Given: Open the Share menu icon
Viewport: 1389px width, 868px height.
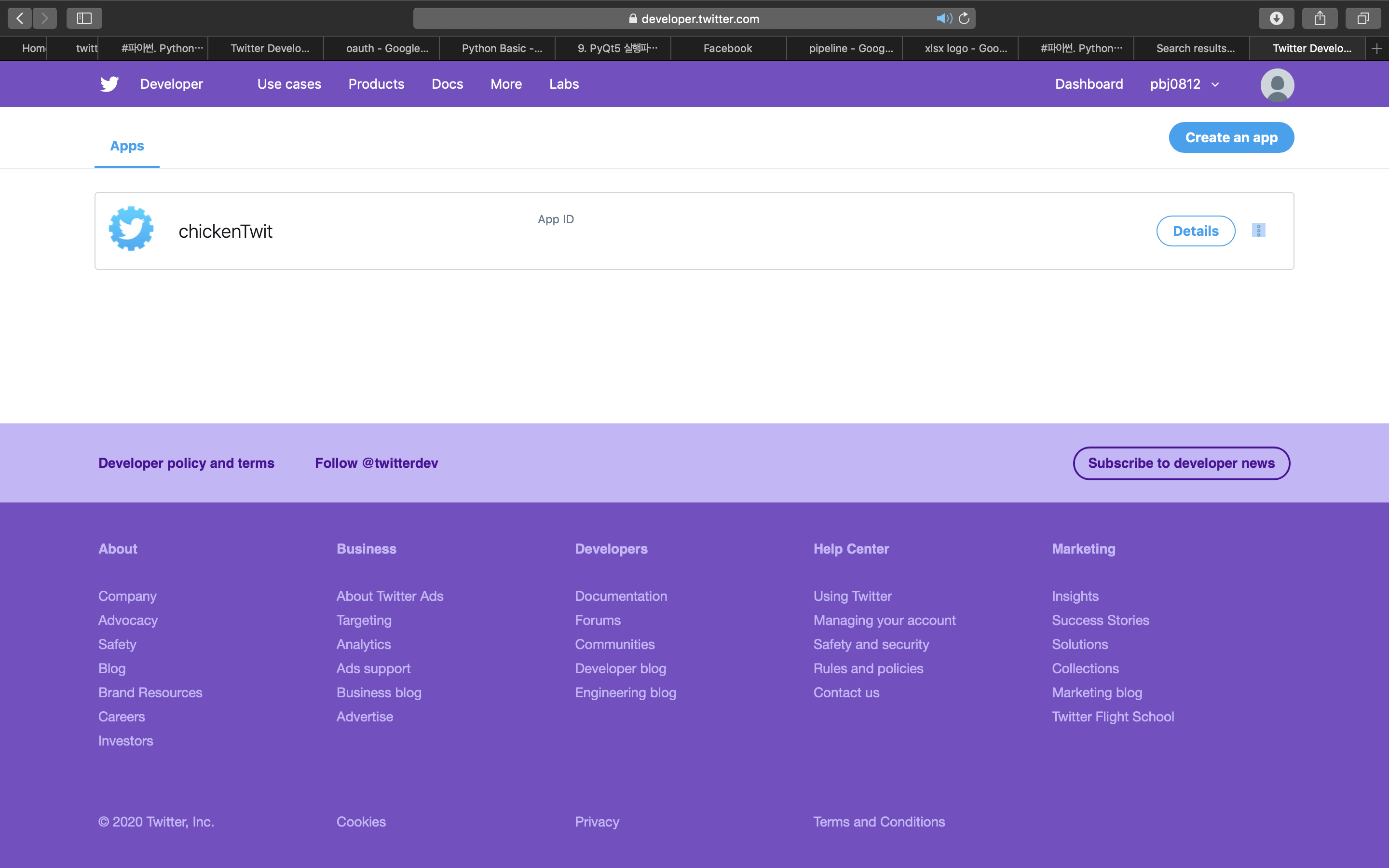Looking at the screenshot, I should [1320, 18].
